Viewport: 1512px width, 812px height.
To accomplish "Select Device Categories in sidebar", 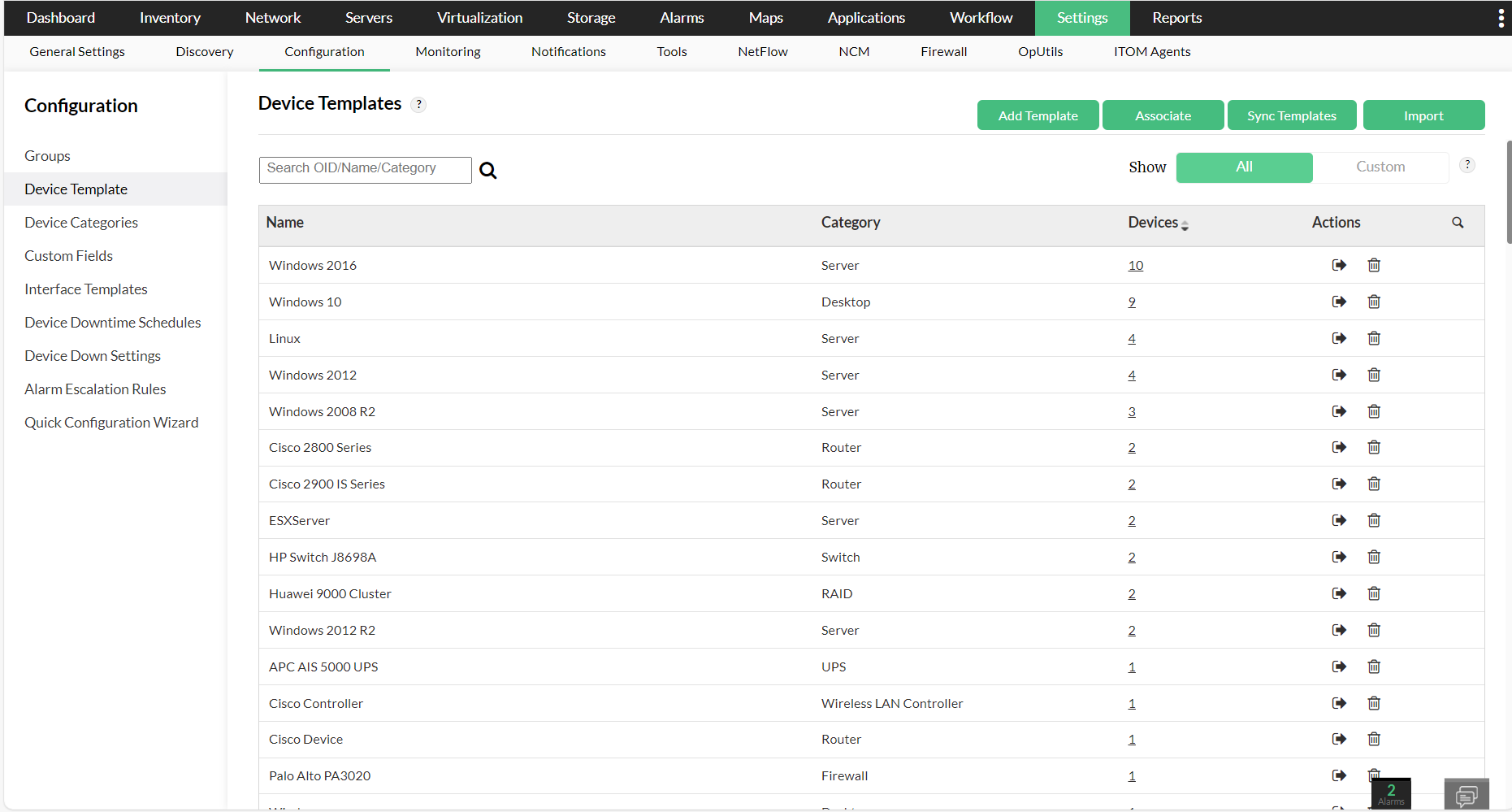I will [x=81, y=223].
